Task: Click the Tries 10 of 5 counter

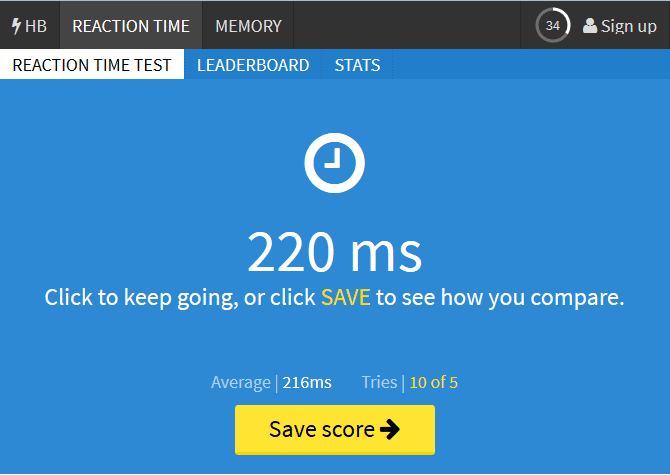Action: (410, 383)
